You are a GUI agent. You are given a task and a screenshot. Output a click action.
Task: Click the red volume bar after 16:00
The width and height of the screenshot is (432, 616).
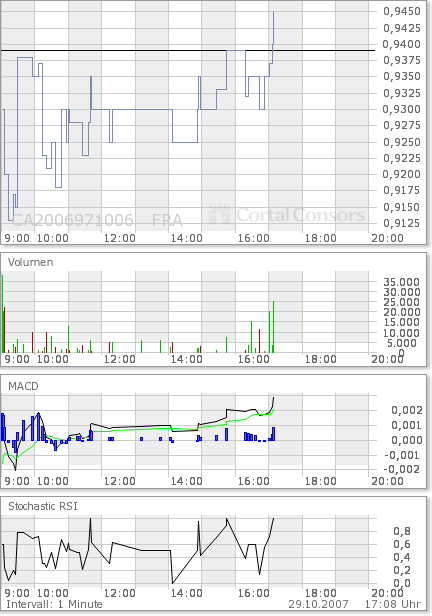[260, 341]
